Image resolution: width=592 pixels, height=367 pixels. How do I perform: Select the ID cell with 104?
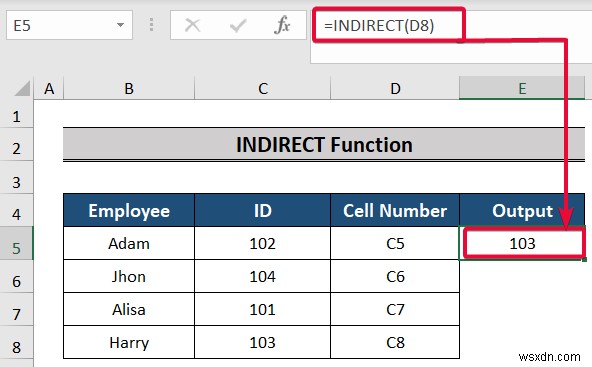[x=263, y=276]
